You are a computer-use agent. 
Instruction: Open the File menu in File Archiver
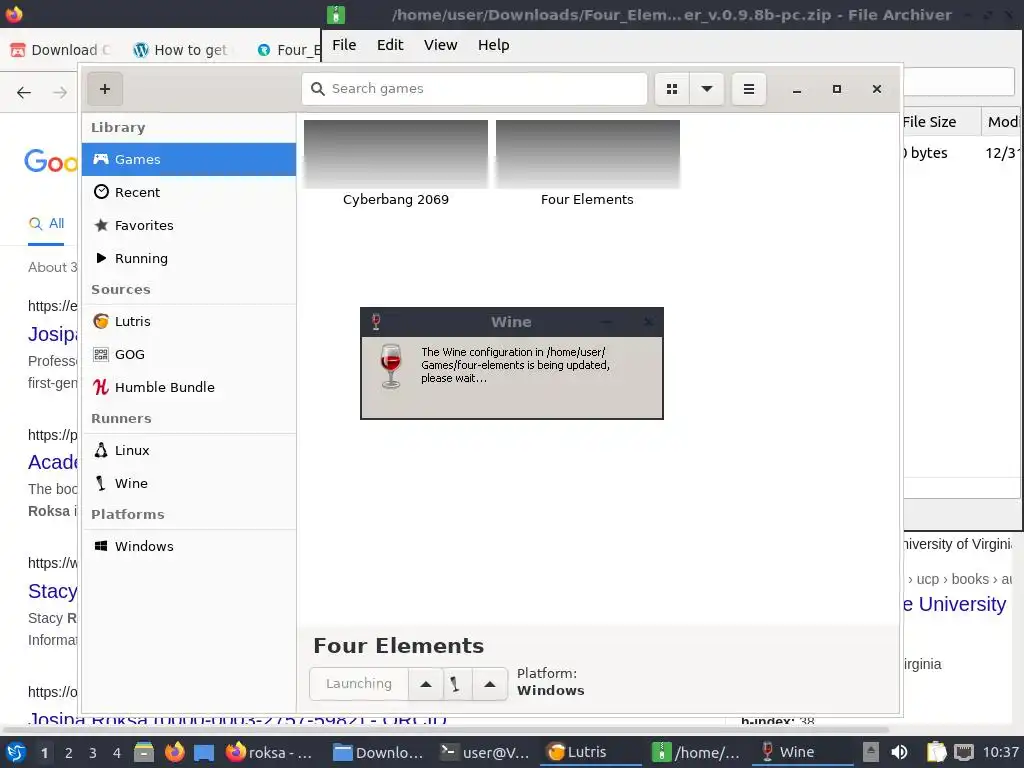[x=344, y=45]
